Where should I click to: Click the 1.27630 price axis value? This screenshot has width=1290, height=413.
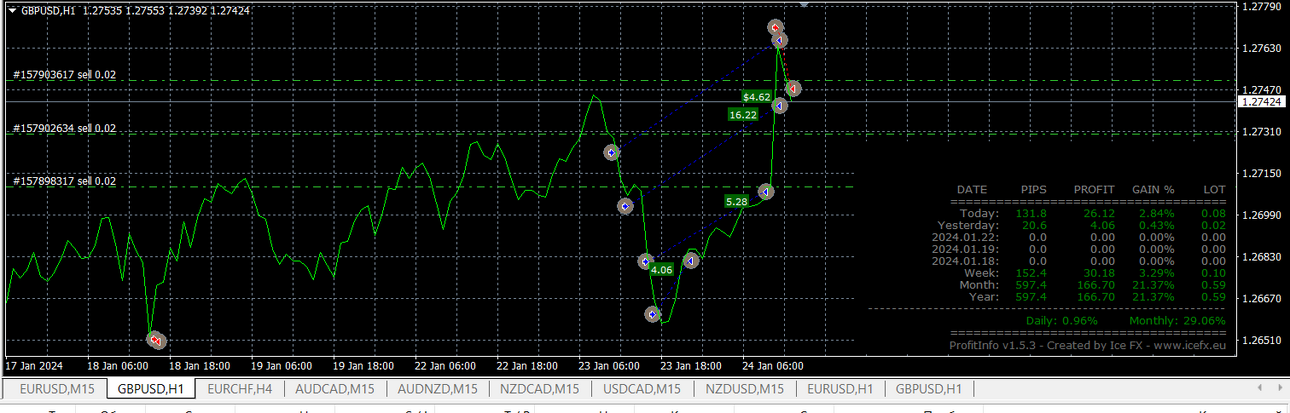[x=1261, y=48]
